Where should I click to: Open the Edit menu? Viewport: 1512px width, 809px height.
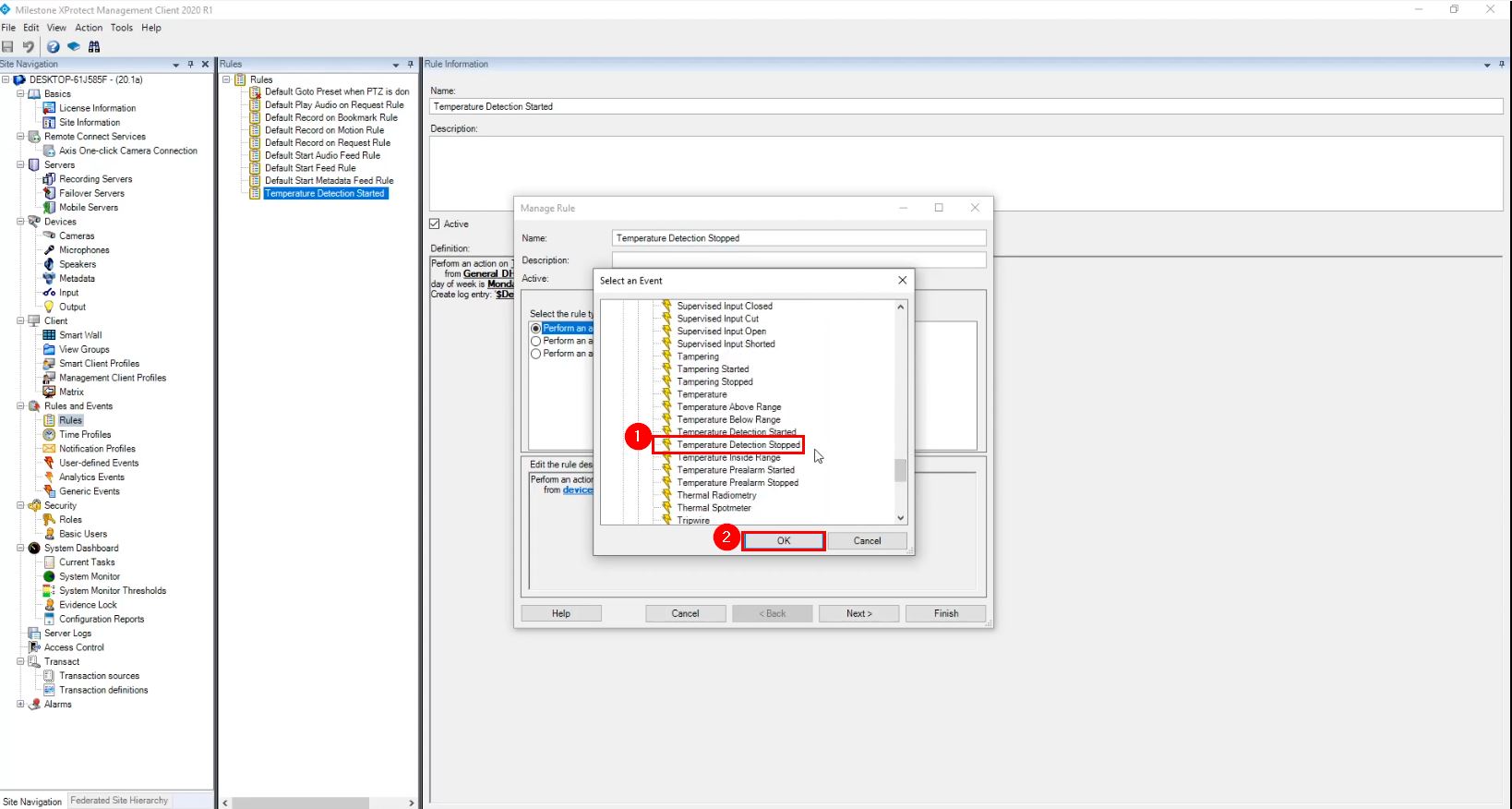31,28
